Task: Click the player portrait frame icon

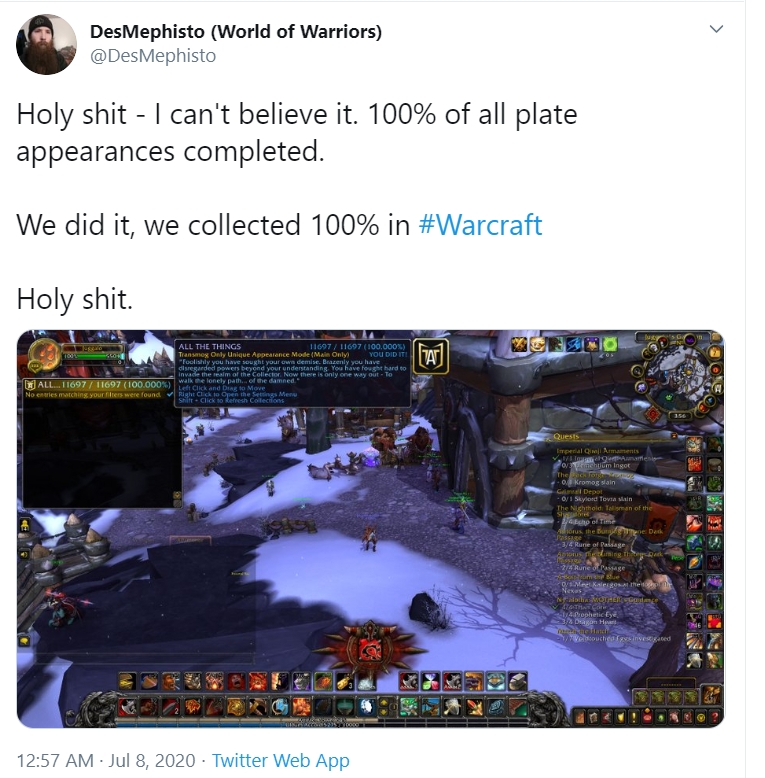Action: (45, 355)
